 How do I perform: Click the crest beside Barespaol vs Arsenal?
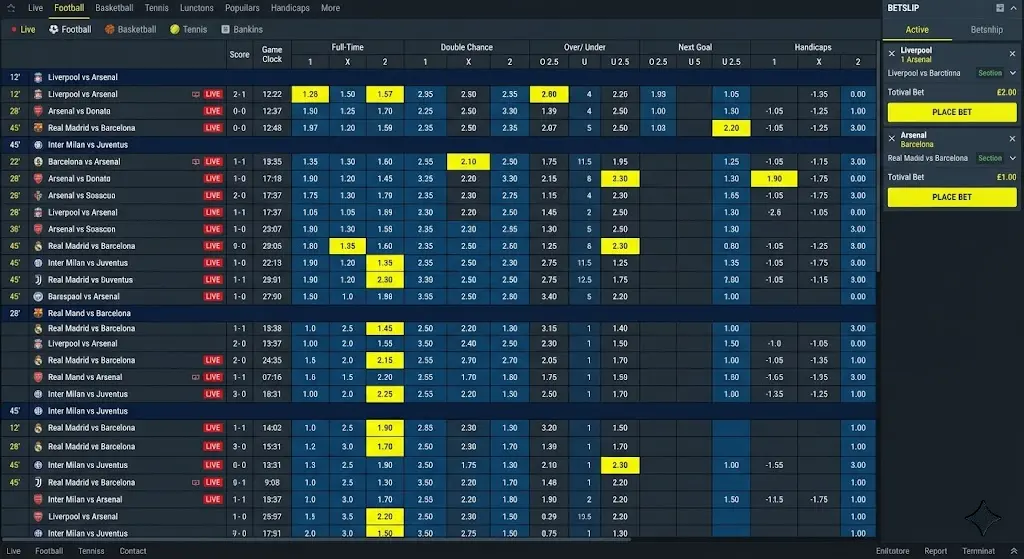[38, 296]
